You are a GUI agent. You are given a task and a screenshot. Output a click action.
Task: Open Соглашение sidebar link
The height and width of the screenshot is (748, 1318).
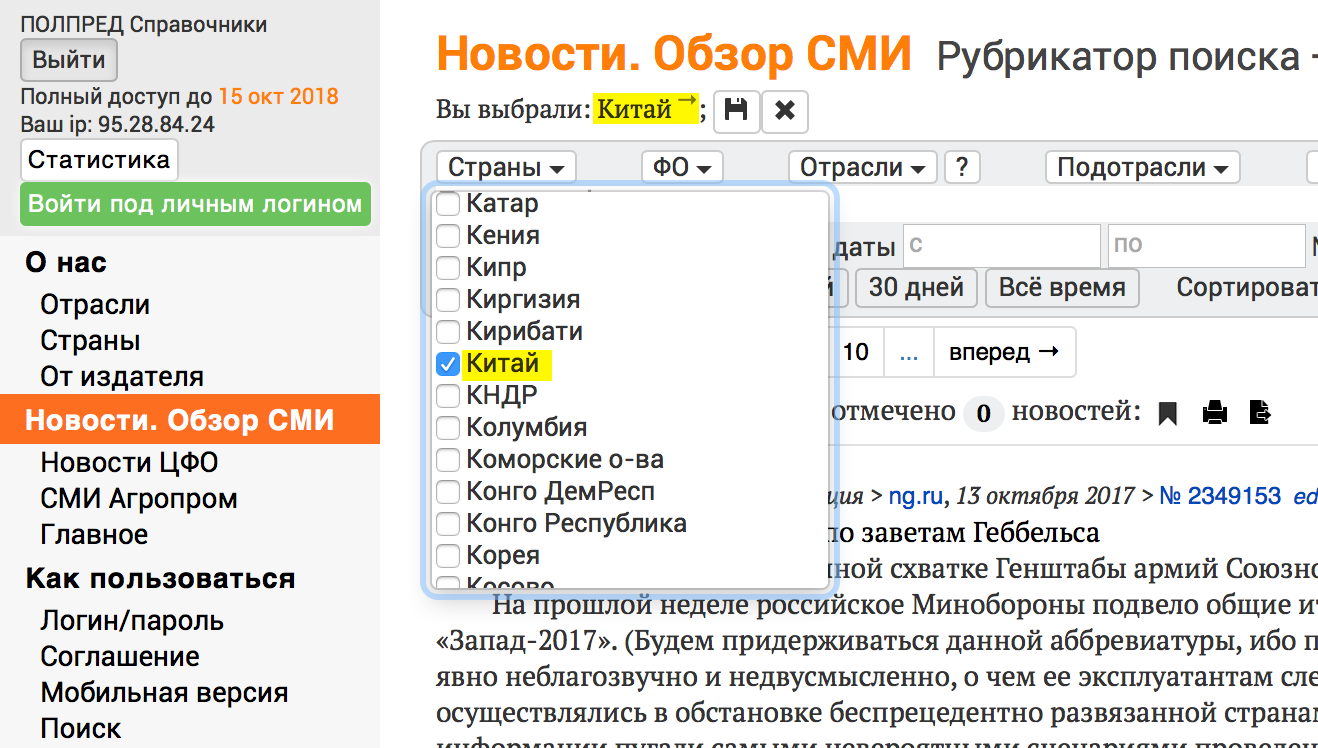[x=120, y=657]
